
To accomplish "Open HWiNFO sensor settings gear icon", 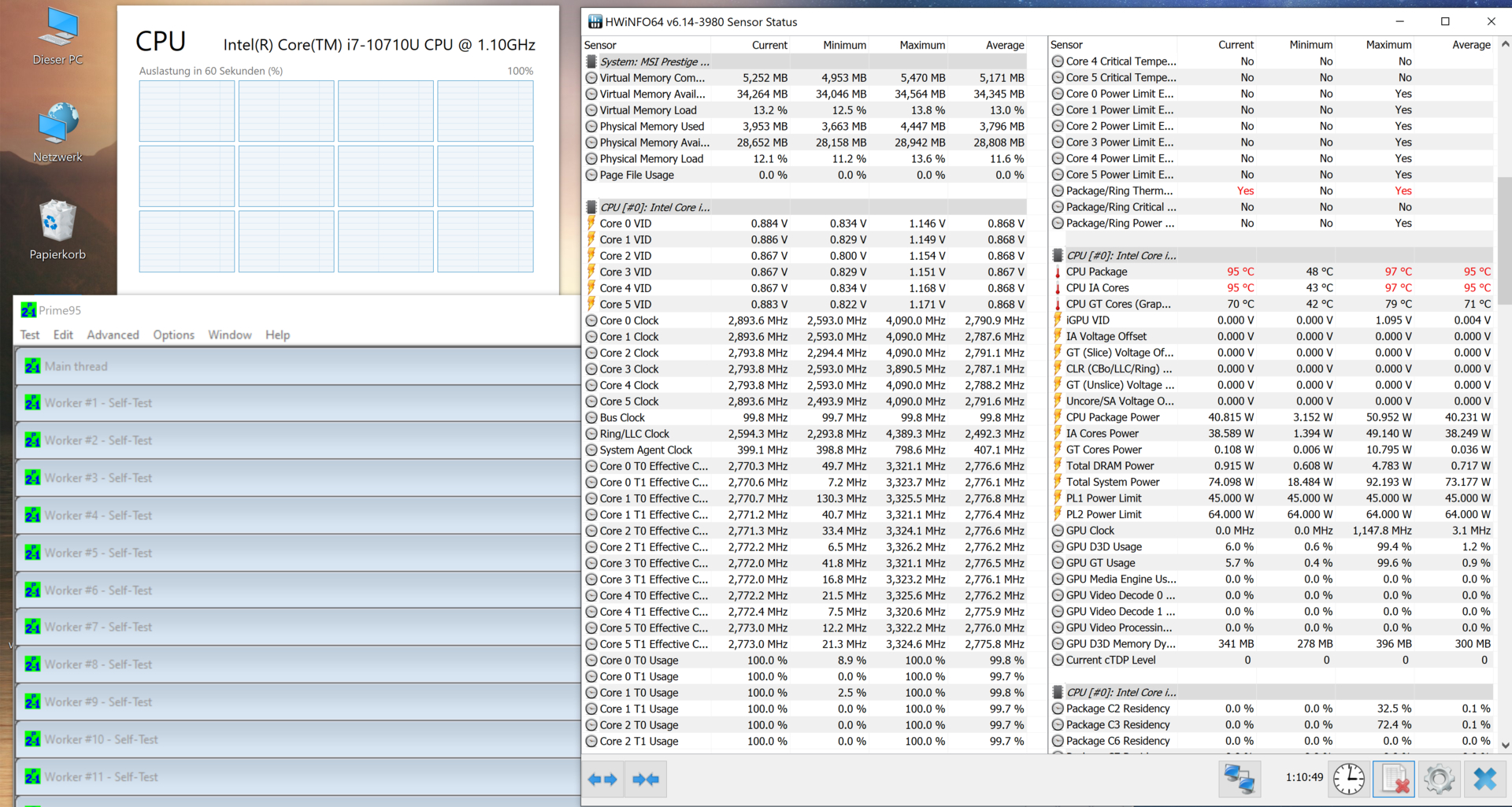I will click(1439, 779).
